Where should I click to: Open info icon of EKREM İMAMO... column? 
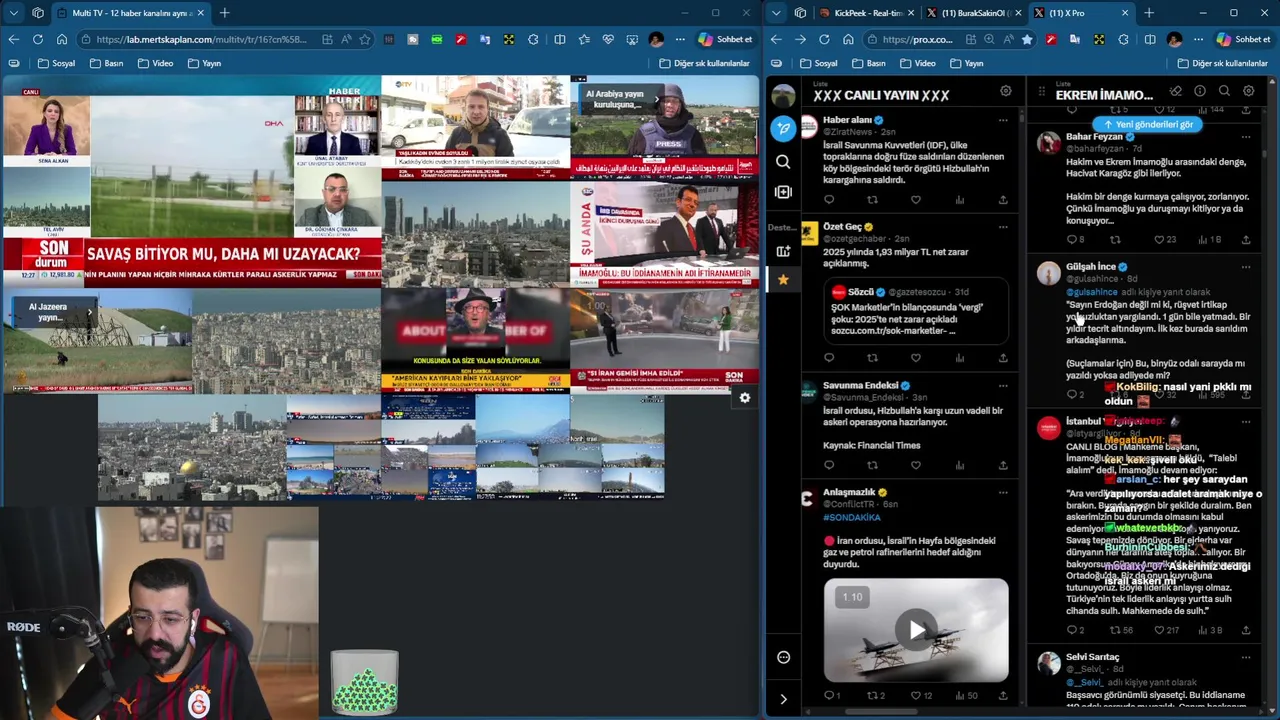[1200, 91]
